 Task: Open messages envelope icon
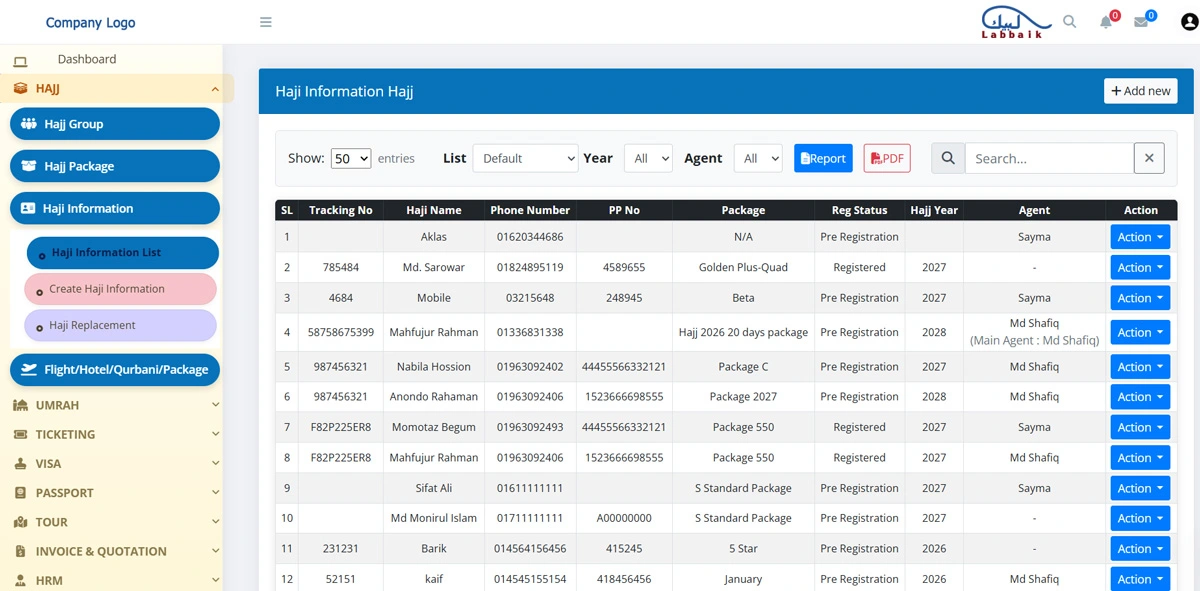(1141, 22)
